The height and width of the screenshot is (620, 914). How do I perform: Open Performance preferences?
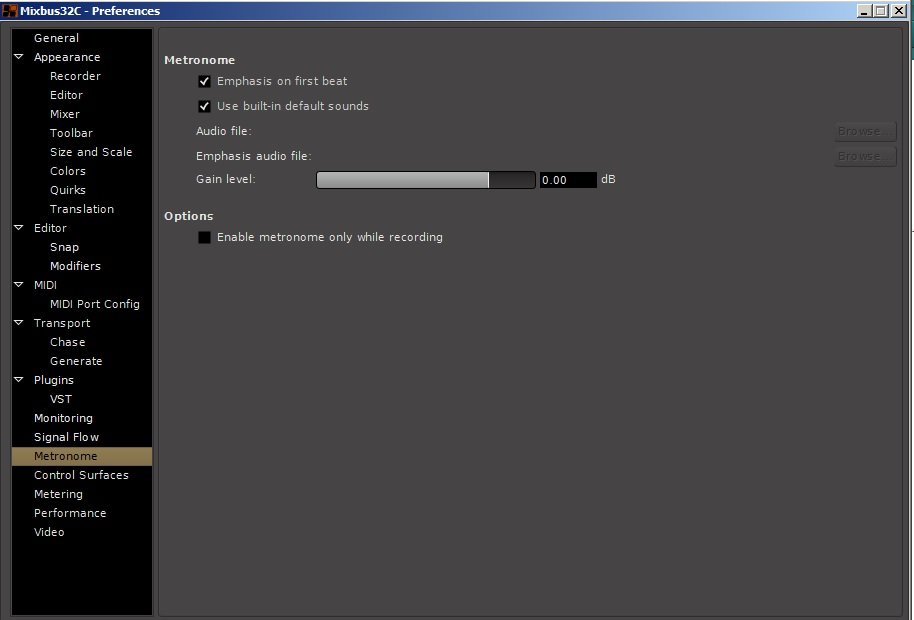pyautogui.click(x=70, y=513)
